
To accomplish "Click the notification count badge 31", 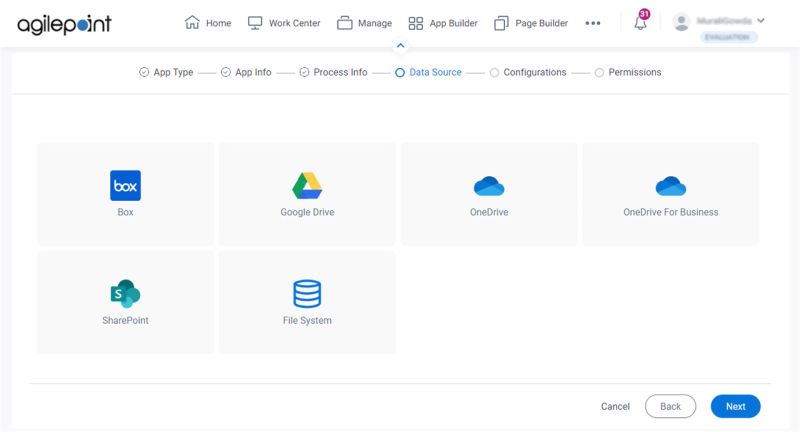I will click(x=644, y=14).
